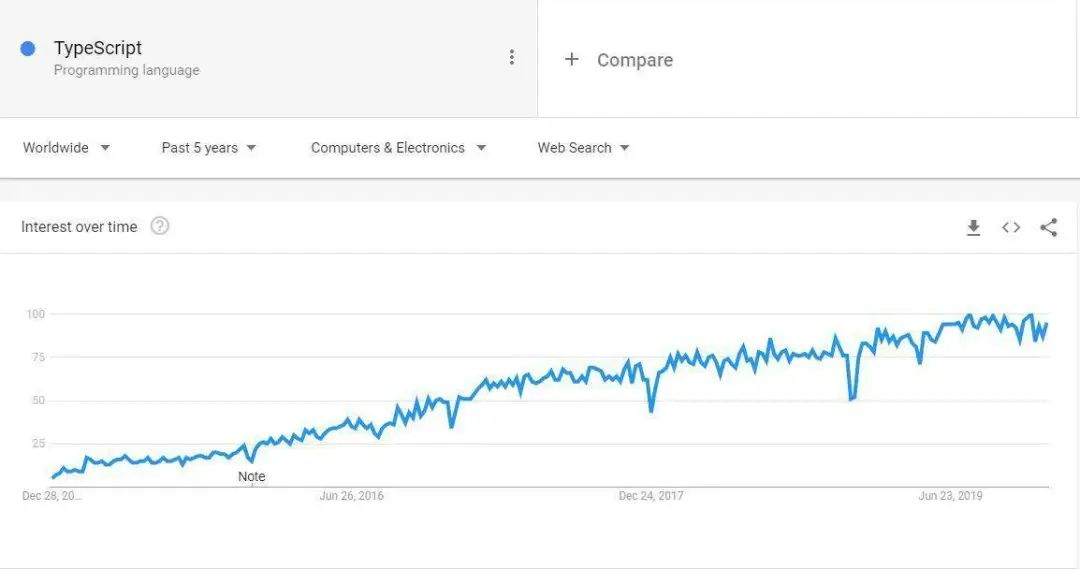Click the Interest over time heading
The height and width of the screenshot is (569, 1080).
click(79, 227)
